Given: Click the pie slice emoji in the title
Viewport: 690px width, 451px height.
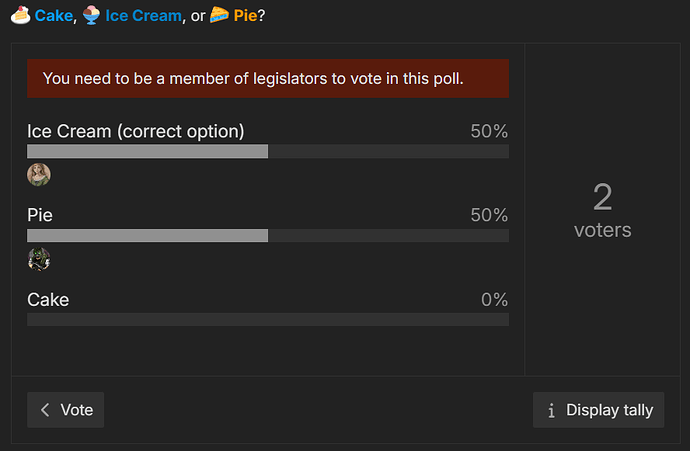Looking at the screenshot, I should click(220, 15).
